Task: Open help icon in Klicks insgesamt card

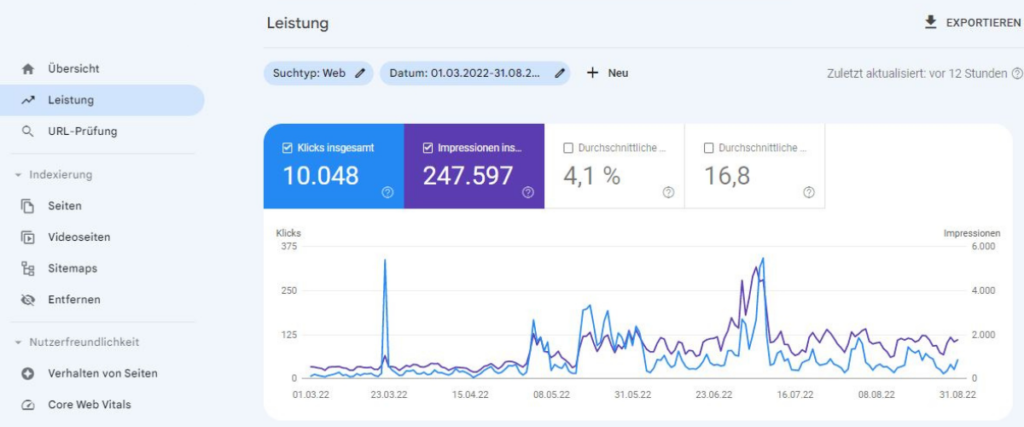Action: click(x=388, y=193)
